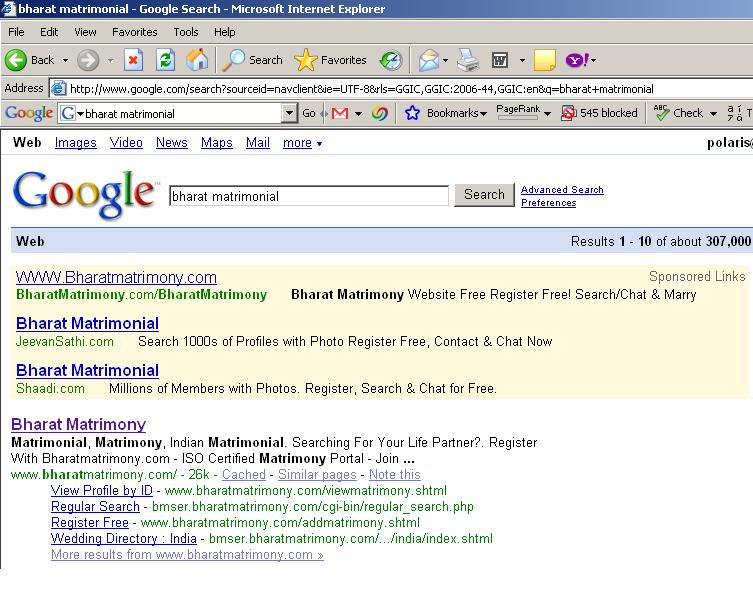Switch to Images search
753x603 pixels.
(75, 143)
